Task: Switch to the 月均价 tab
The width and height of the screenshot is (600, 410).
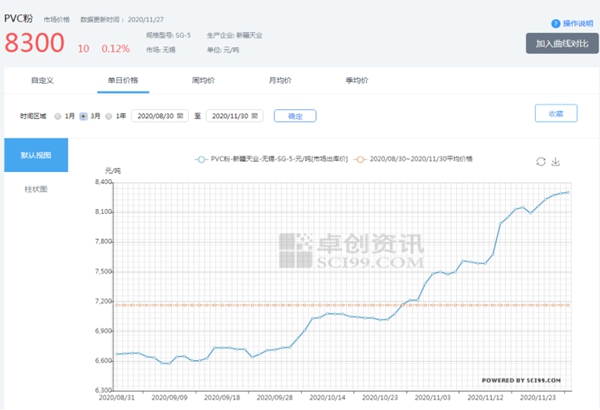Action: click(280, 80)
